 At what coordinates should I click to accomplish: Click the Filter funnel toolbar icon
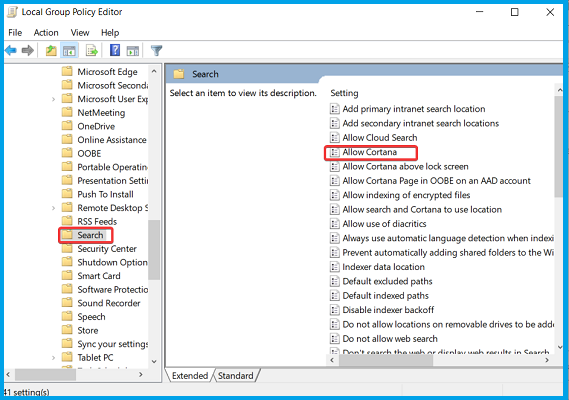(156, 50)
